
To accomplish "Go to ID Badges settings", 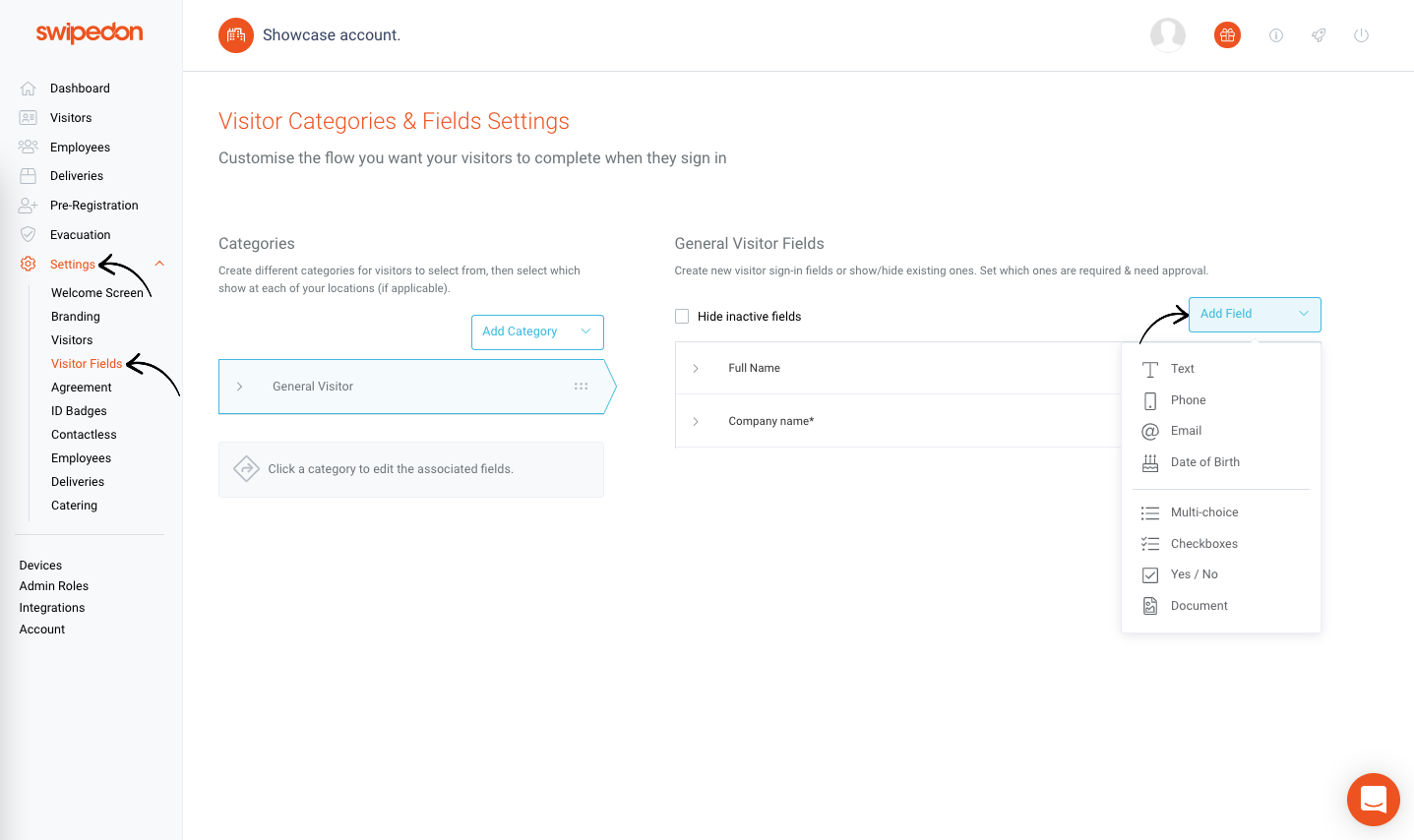I will pos(79,411).
